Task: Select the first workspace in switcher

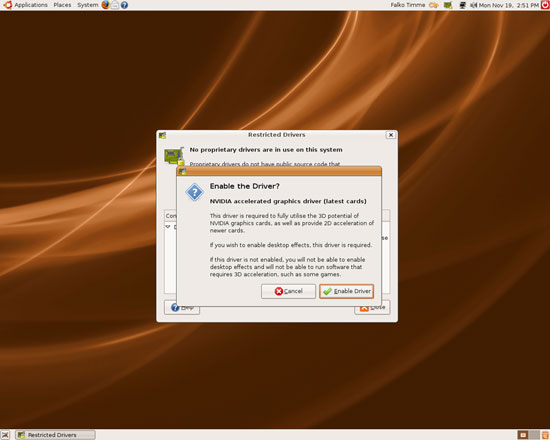Action: 523,435
